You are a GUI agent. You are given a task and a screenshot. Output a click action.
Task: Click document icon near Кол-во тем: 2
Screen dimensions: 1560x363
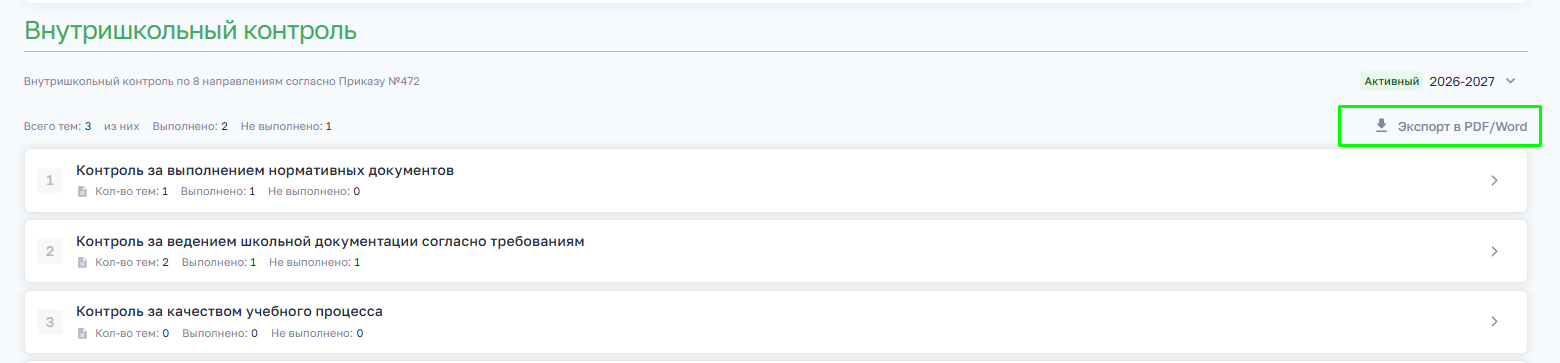83,262
